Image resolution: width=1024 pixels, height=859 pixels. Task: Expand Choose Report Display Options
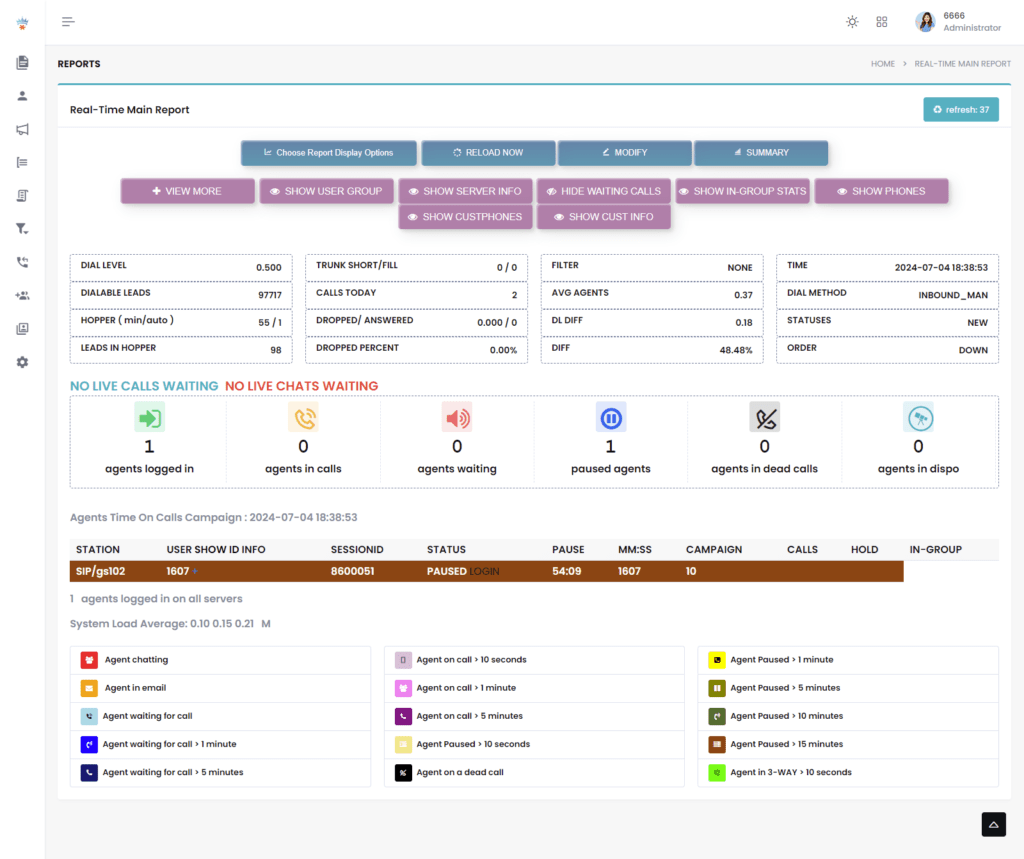click(328, 153)
